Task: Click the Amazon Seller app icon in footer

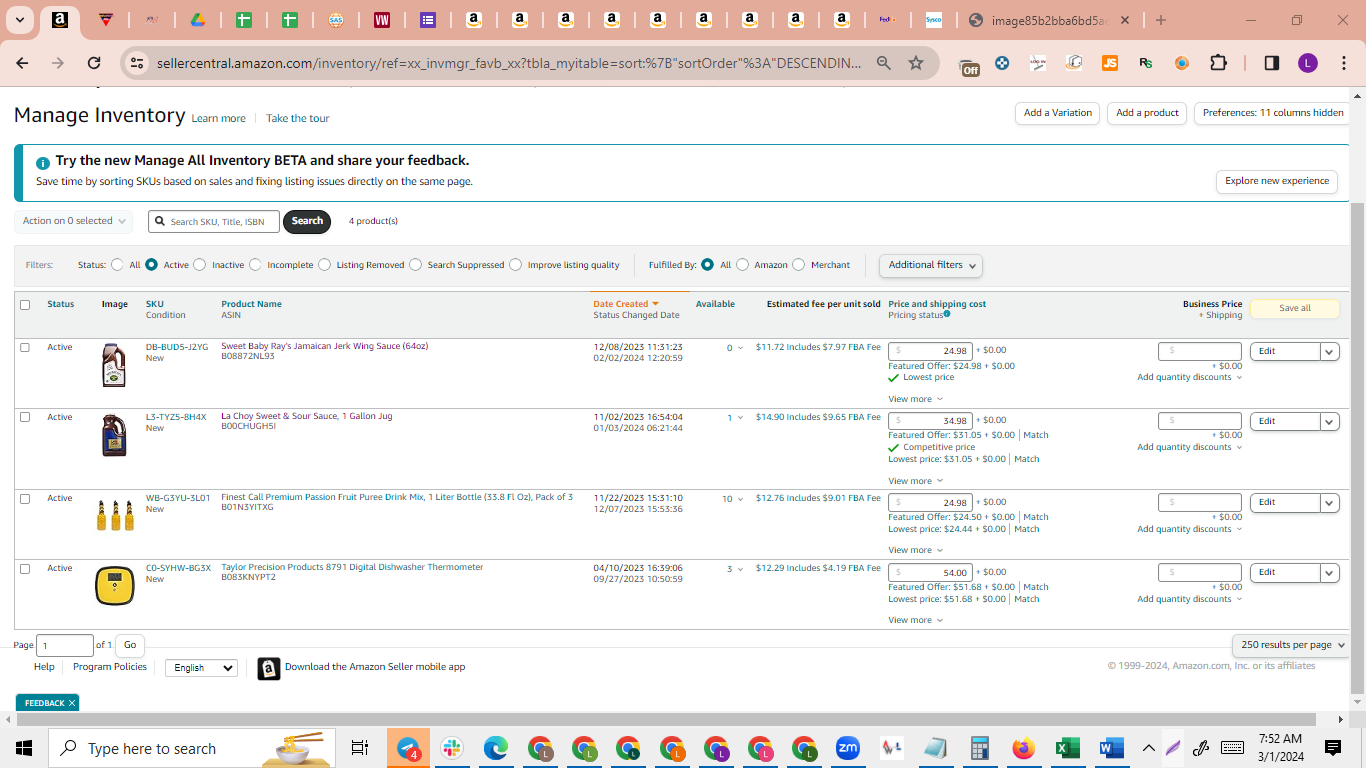Action: [x=269, y=668]
